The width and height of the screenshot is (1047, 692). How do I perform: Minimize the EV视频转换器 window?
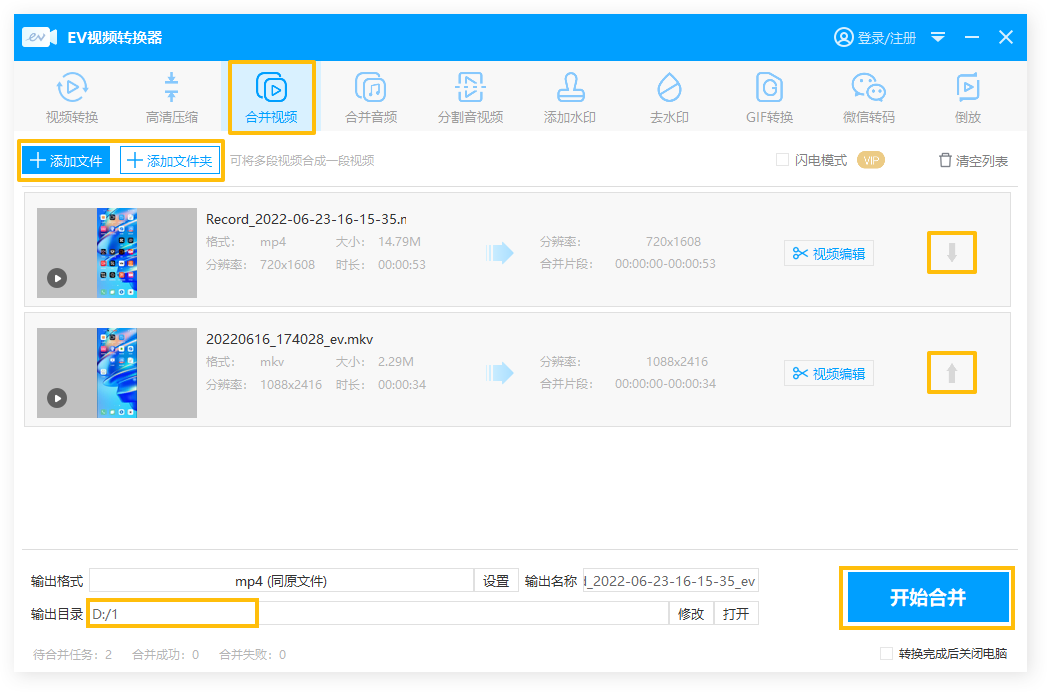[x=972, y=37]
